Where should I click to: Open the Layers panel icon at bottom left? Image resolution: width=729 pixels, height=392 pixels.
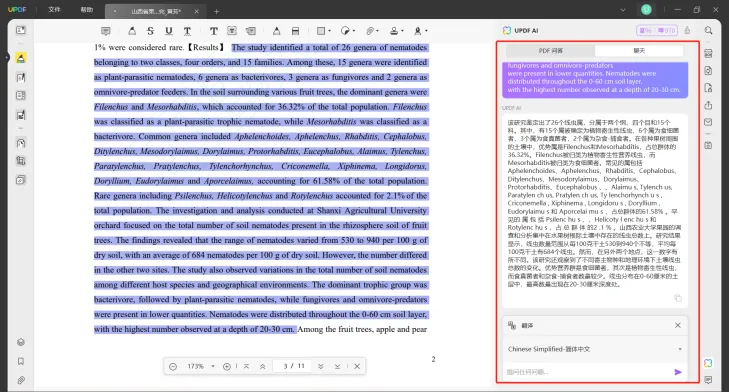click(x=20, y=342)
